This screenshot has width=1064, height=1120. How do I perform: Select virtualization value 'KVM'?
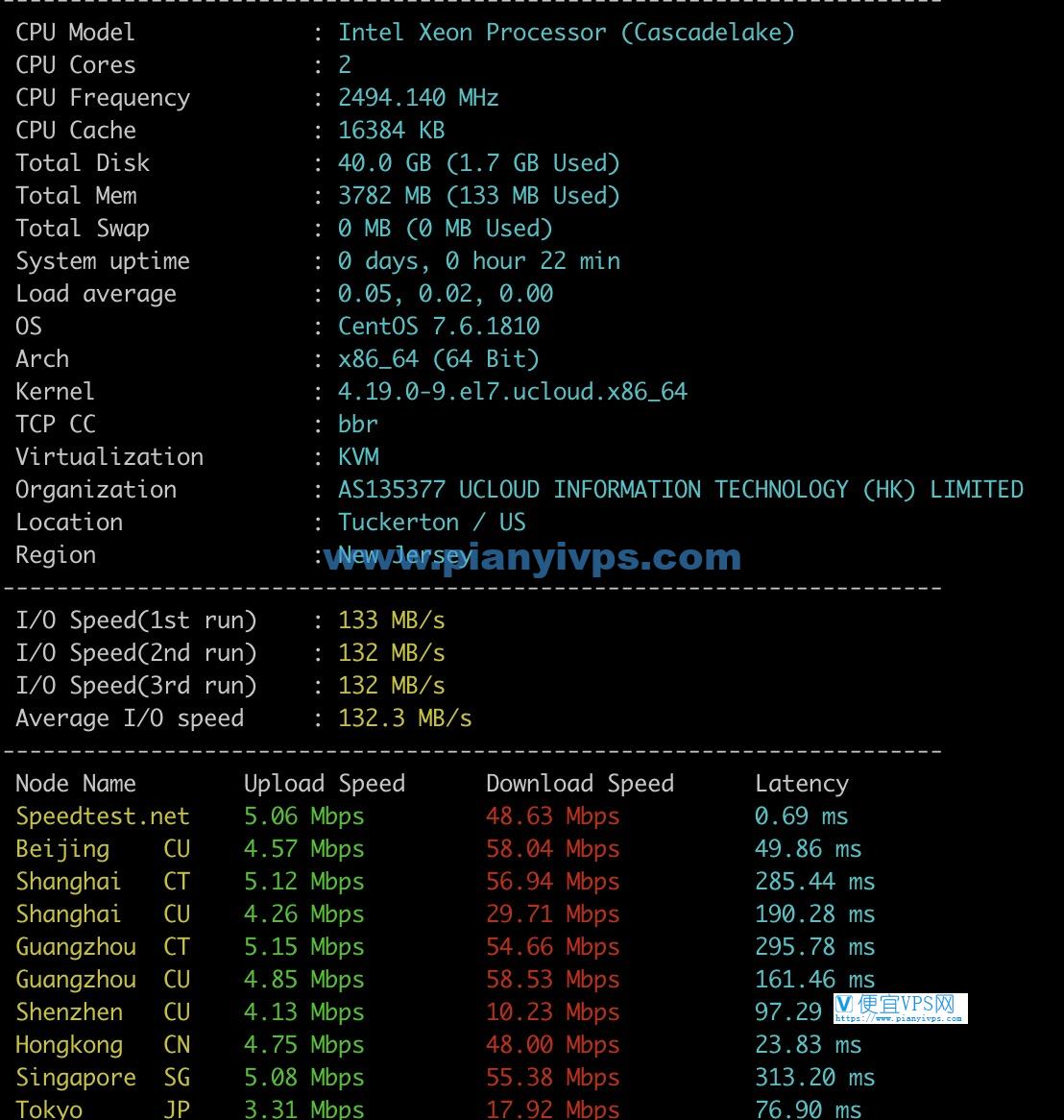click(x=358, y=457)
